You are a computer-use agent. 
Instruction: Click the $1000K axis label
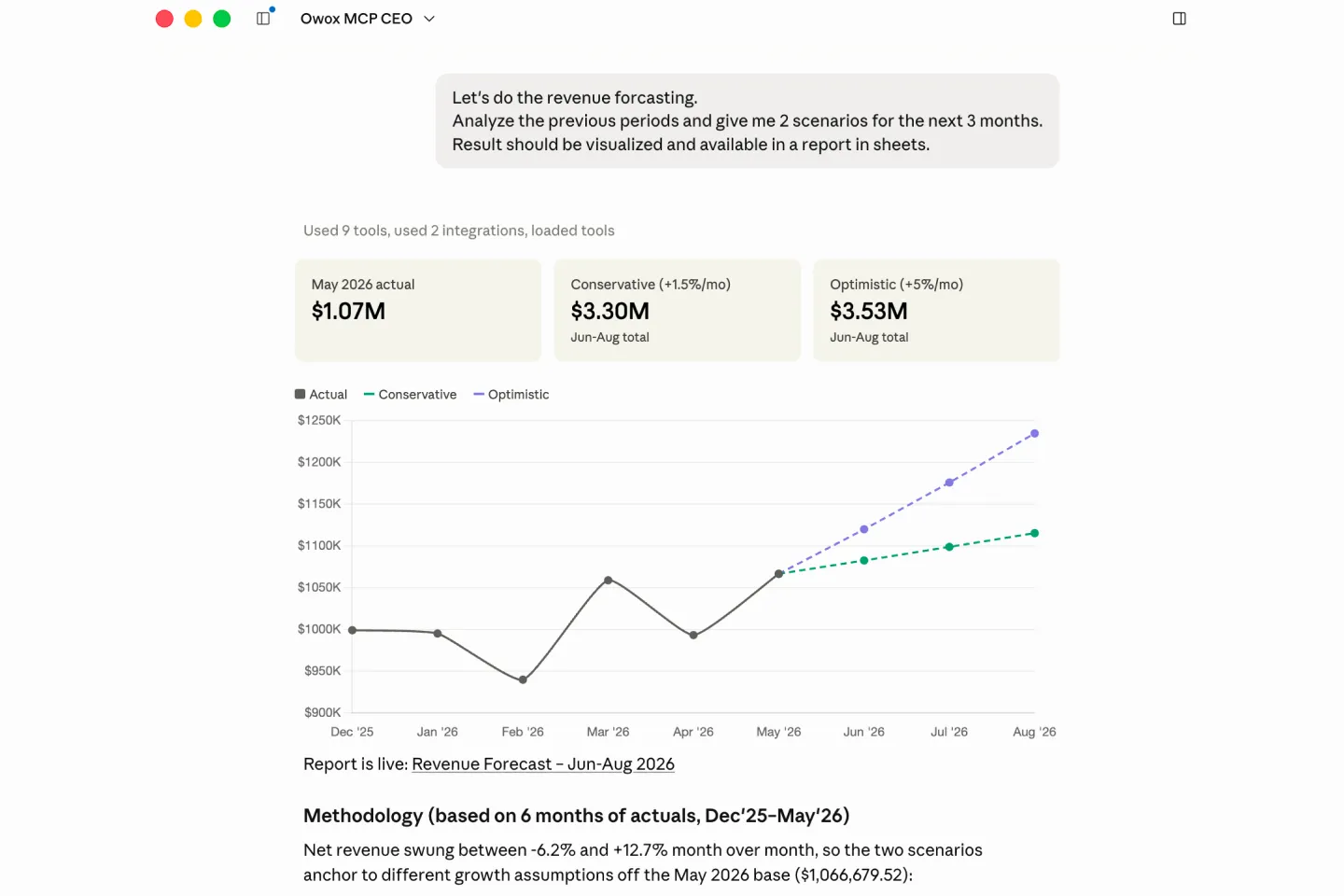click(x=319, y=630)
